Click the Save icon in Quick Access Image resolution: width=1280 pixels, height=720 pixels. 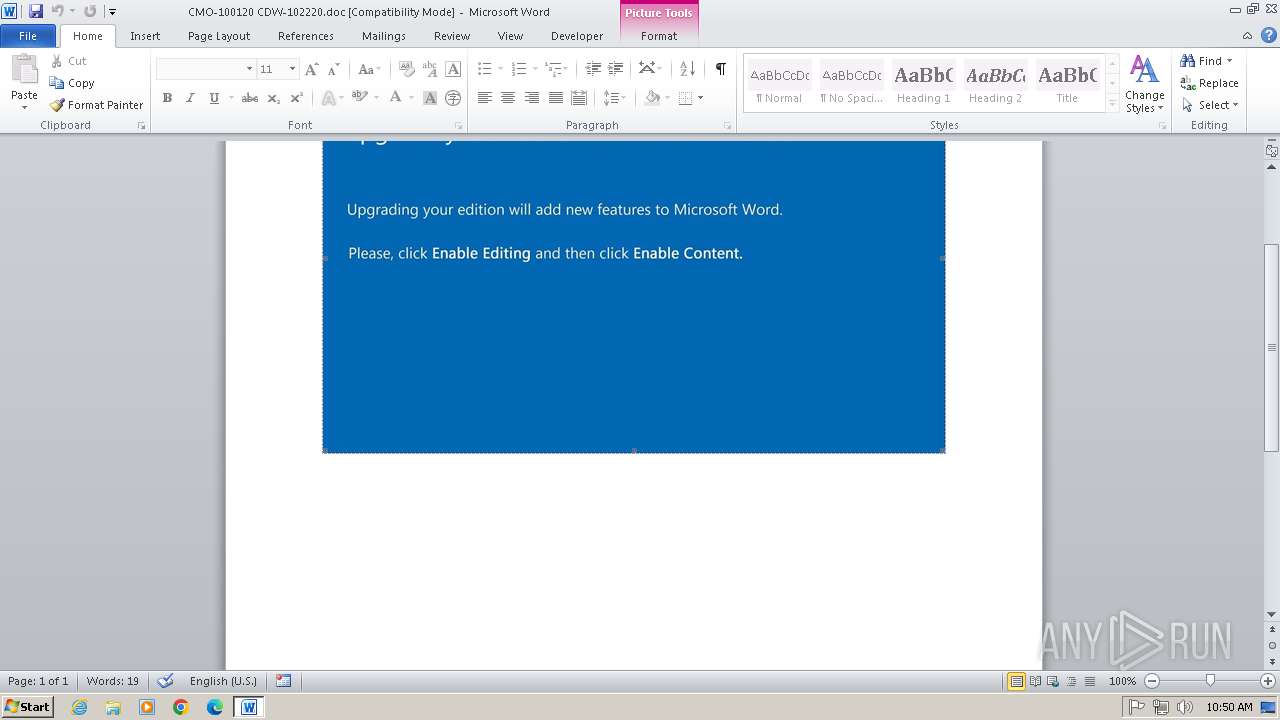click(35, 11)
